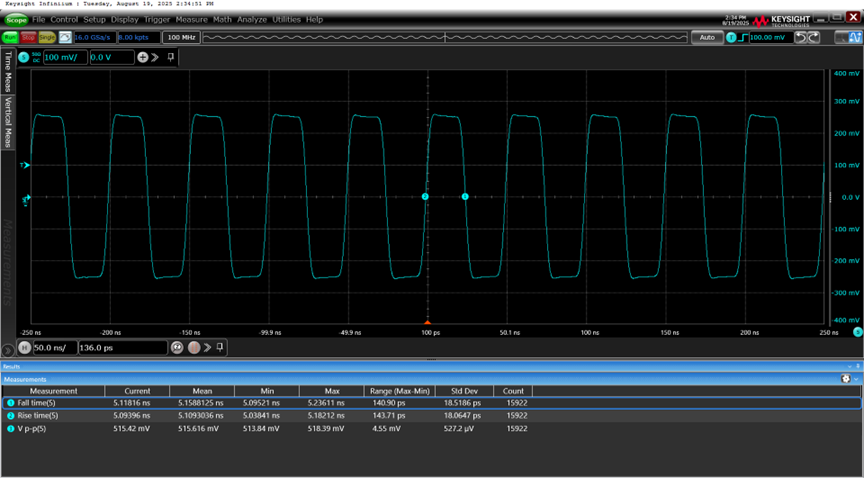Image resolution: width=864 pixels, height=478 pixels.
Task: Open the Setup menu
Action: coord(94,19)
